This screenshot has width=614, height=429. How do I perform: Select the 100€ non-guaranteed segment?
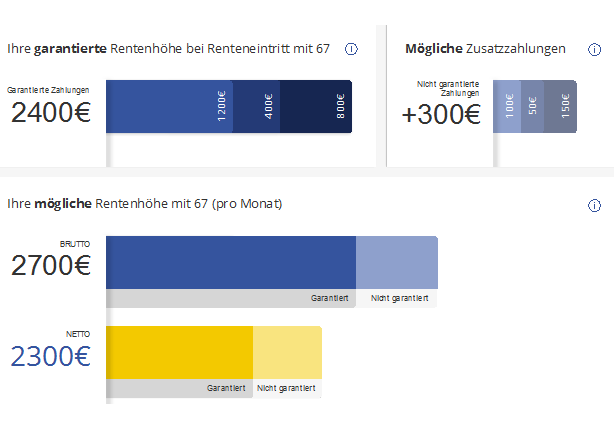[507, 106]
